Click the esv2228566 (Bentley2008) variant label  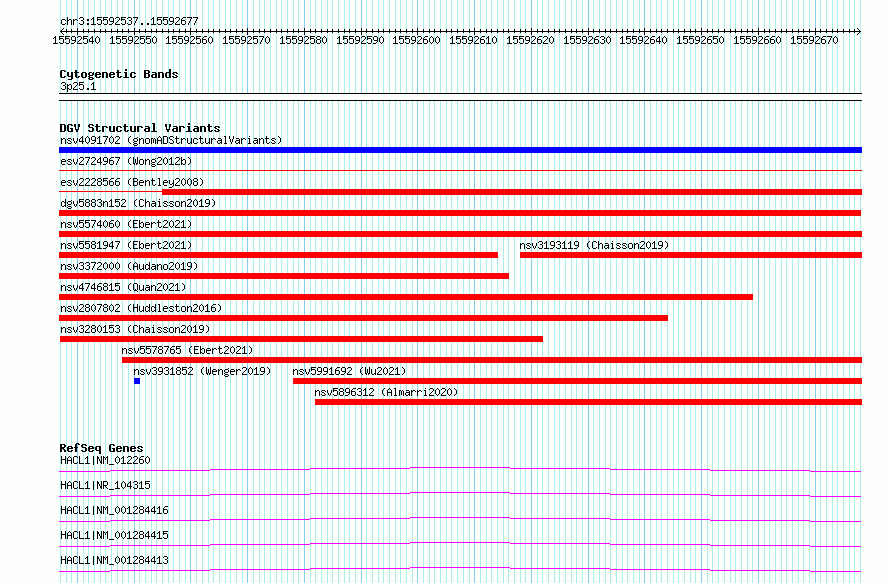coord(132,182)
